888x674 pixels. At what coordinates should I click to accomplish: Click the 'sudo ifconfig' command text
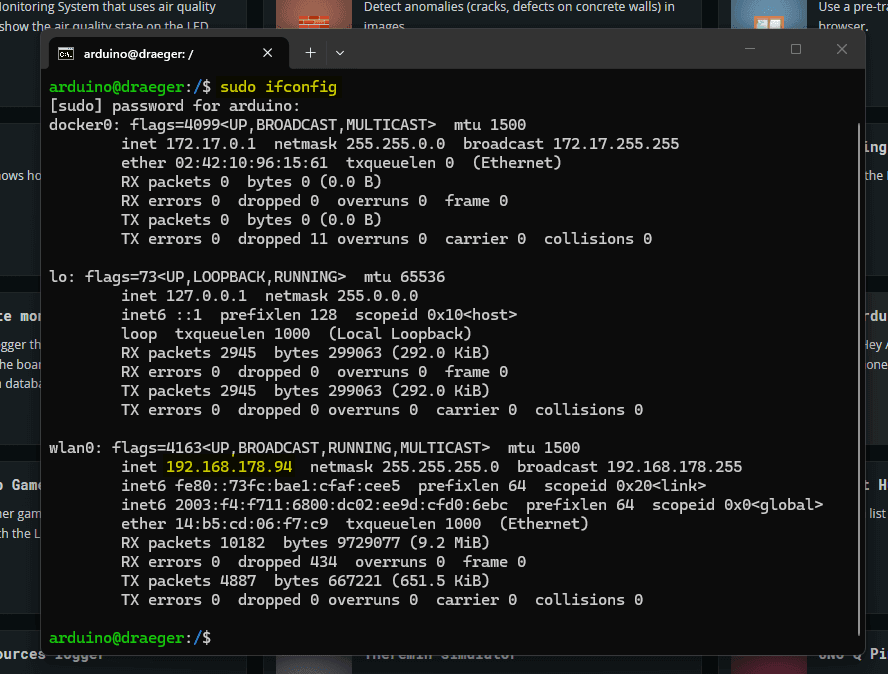[278, 87]
